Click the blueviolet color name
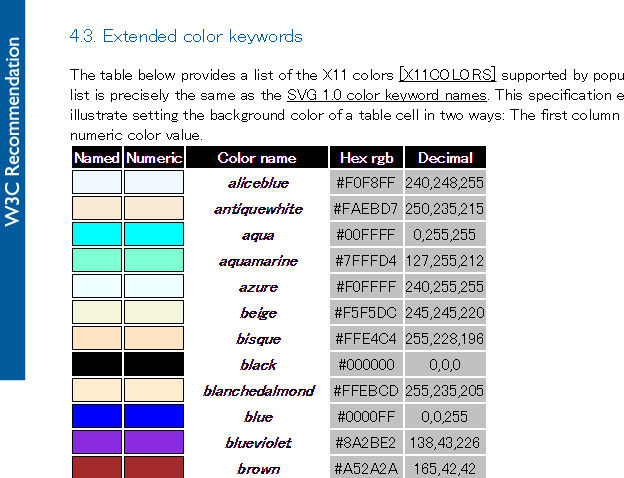 [x=258, y=443]
